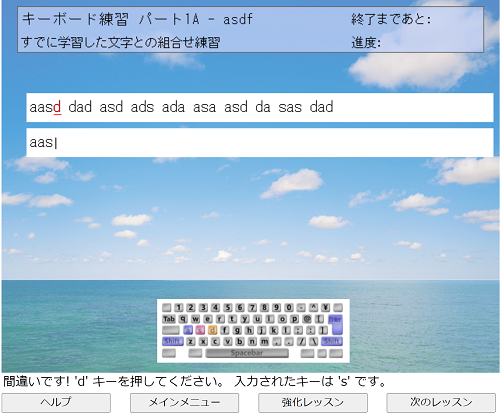This screenshot has height=418, width=500.
Task: Go to メインメニュー (Main Menu)
Action: point(184,403)
